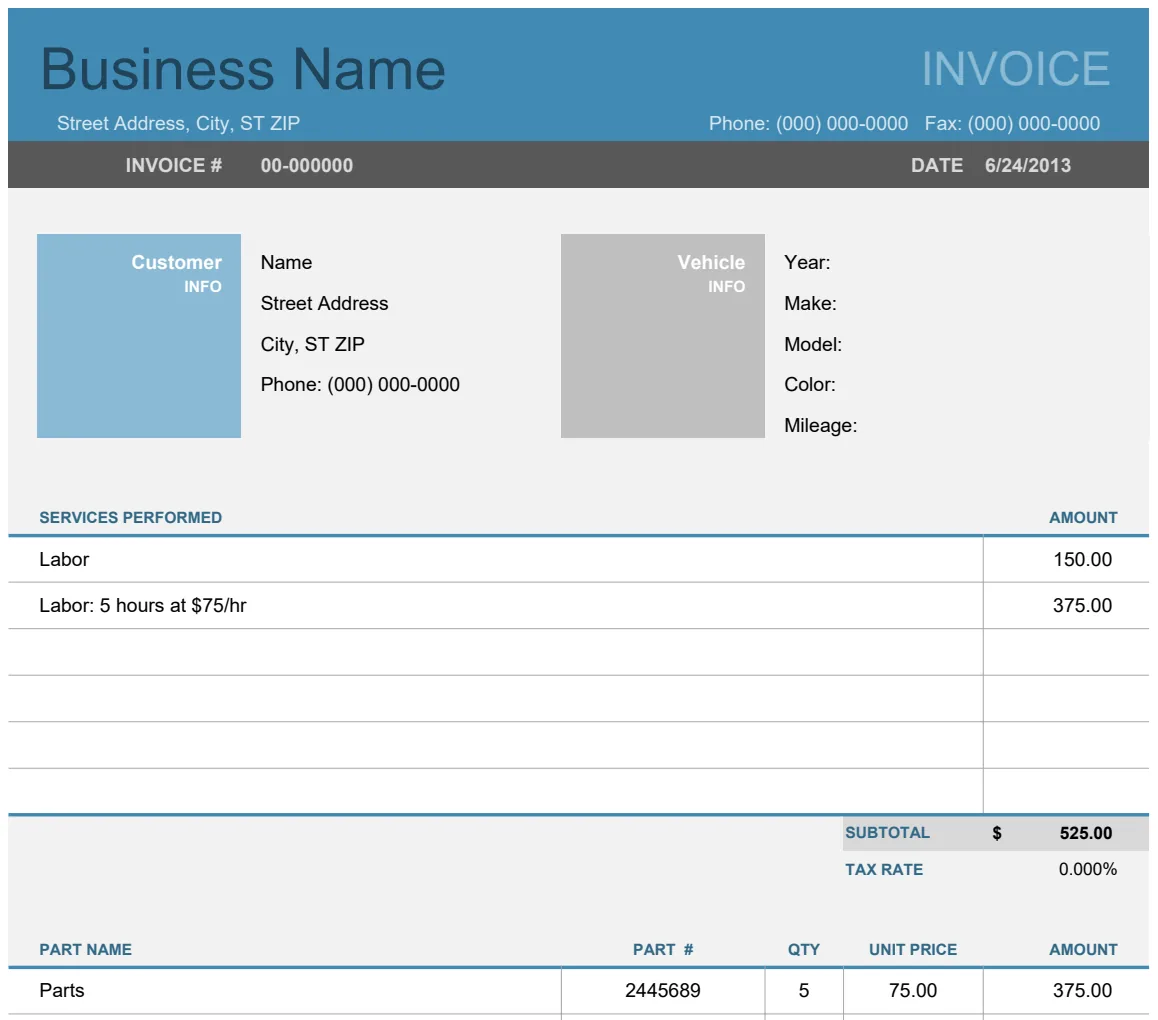Click the header Phone: (000) 000-0000 Fax line

pos(904,123)
